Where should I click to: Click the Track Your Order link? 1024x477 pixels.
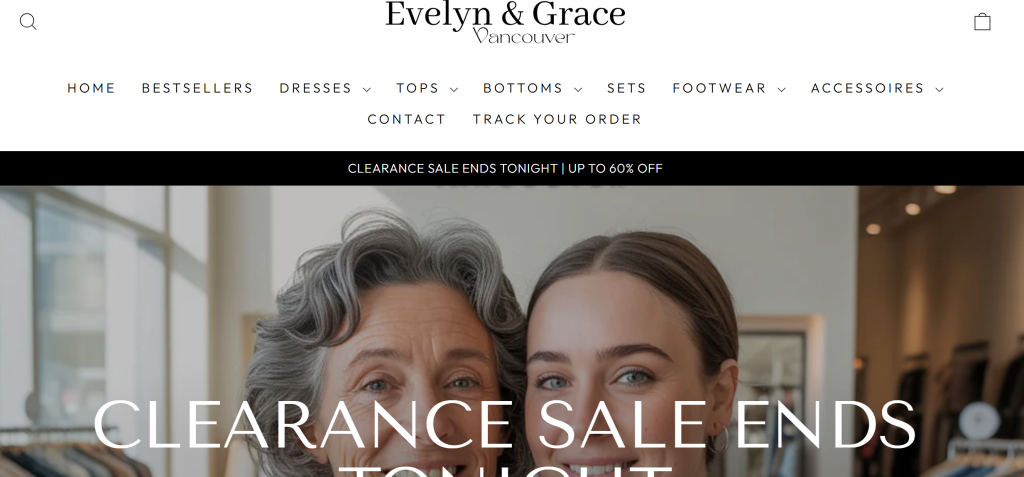click(558, 120)
